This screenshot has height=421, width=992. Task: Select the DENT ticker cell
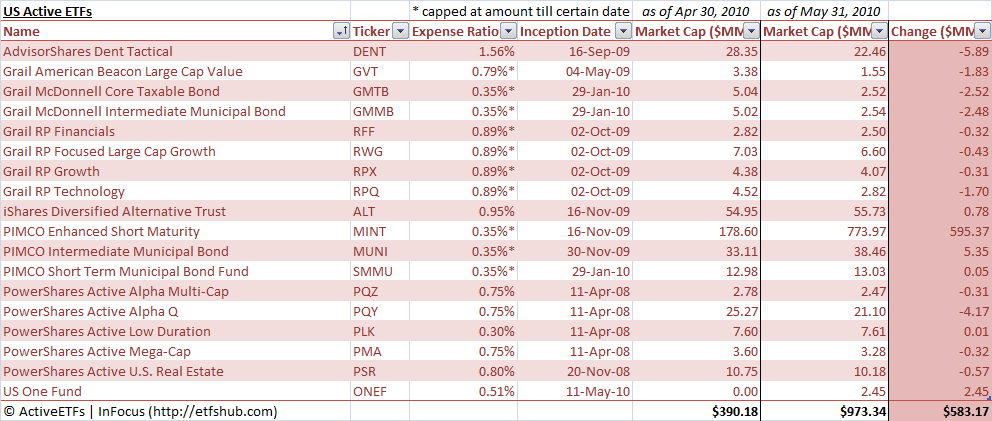[x=380, y=51]
